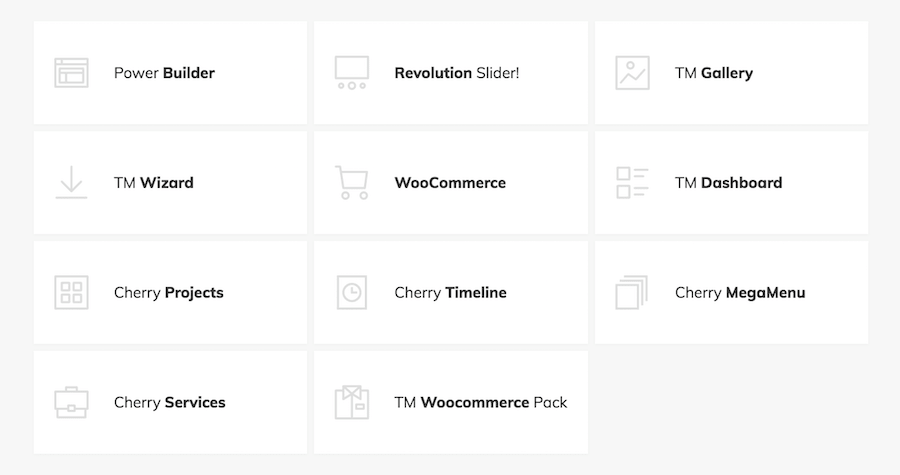Open the Power Builder link
The width and height of the screenshot is (900, 475).
(x=164, y=73)
